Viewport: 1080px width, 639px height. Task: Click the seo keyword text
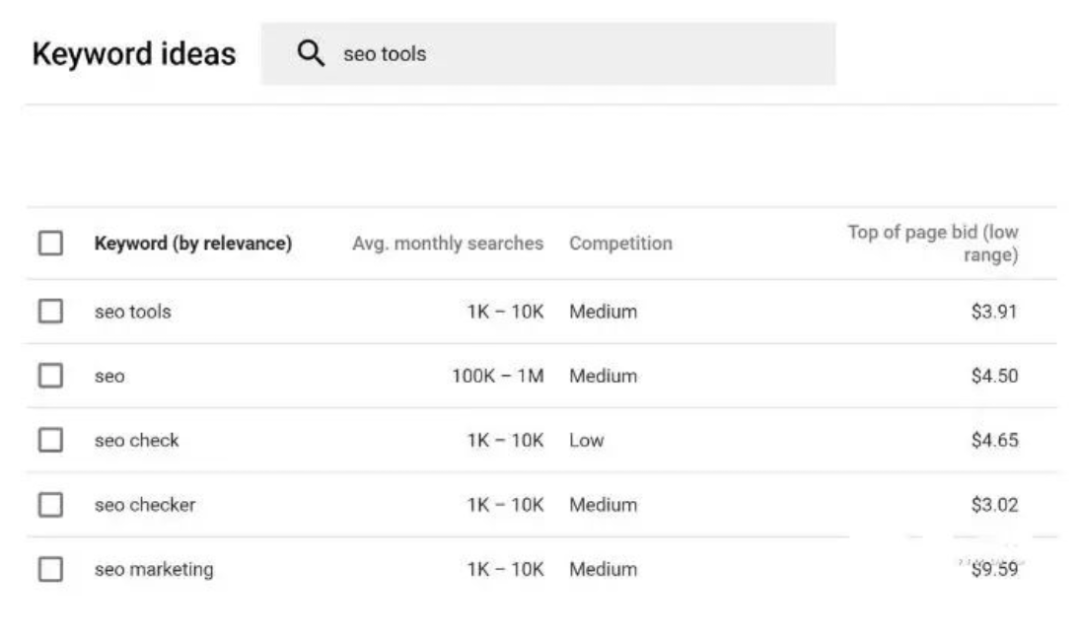[x=110, y=377]
